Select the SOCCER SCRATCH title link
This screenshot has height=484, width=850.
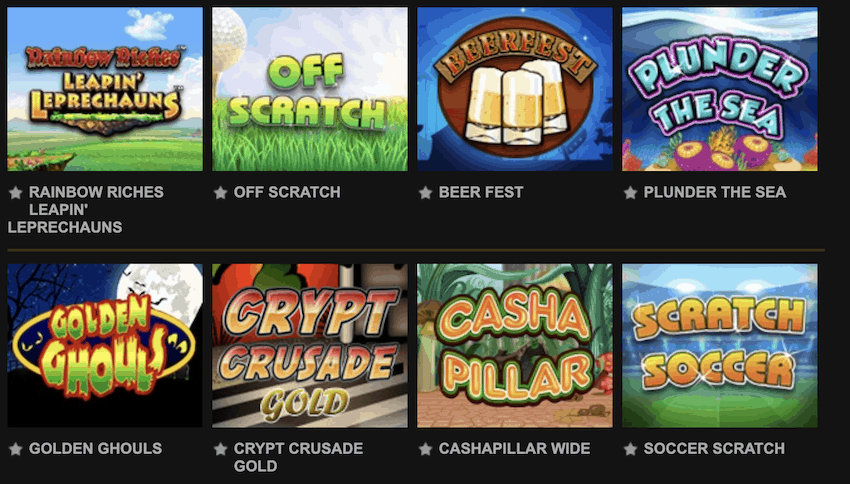coord(714,449)
